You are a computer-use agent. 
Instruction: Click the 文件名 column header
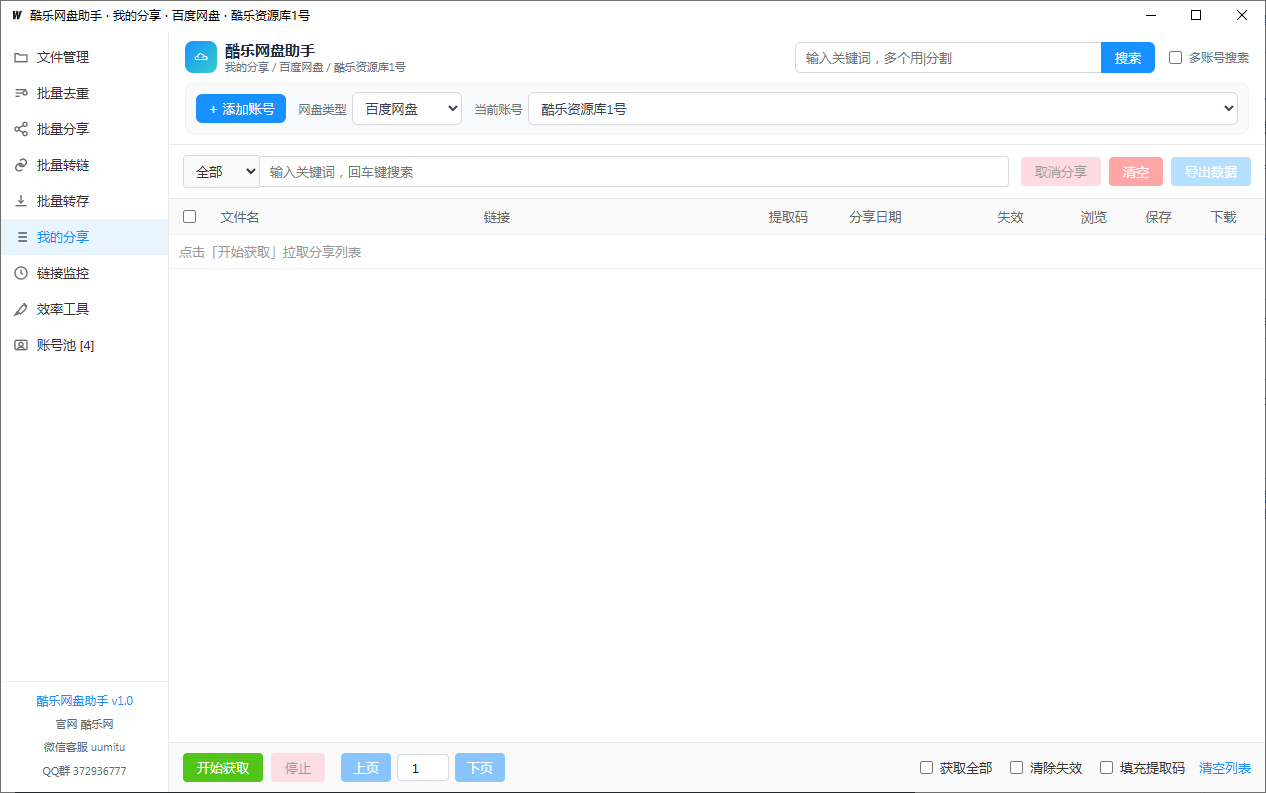[240, 217]
